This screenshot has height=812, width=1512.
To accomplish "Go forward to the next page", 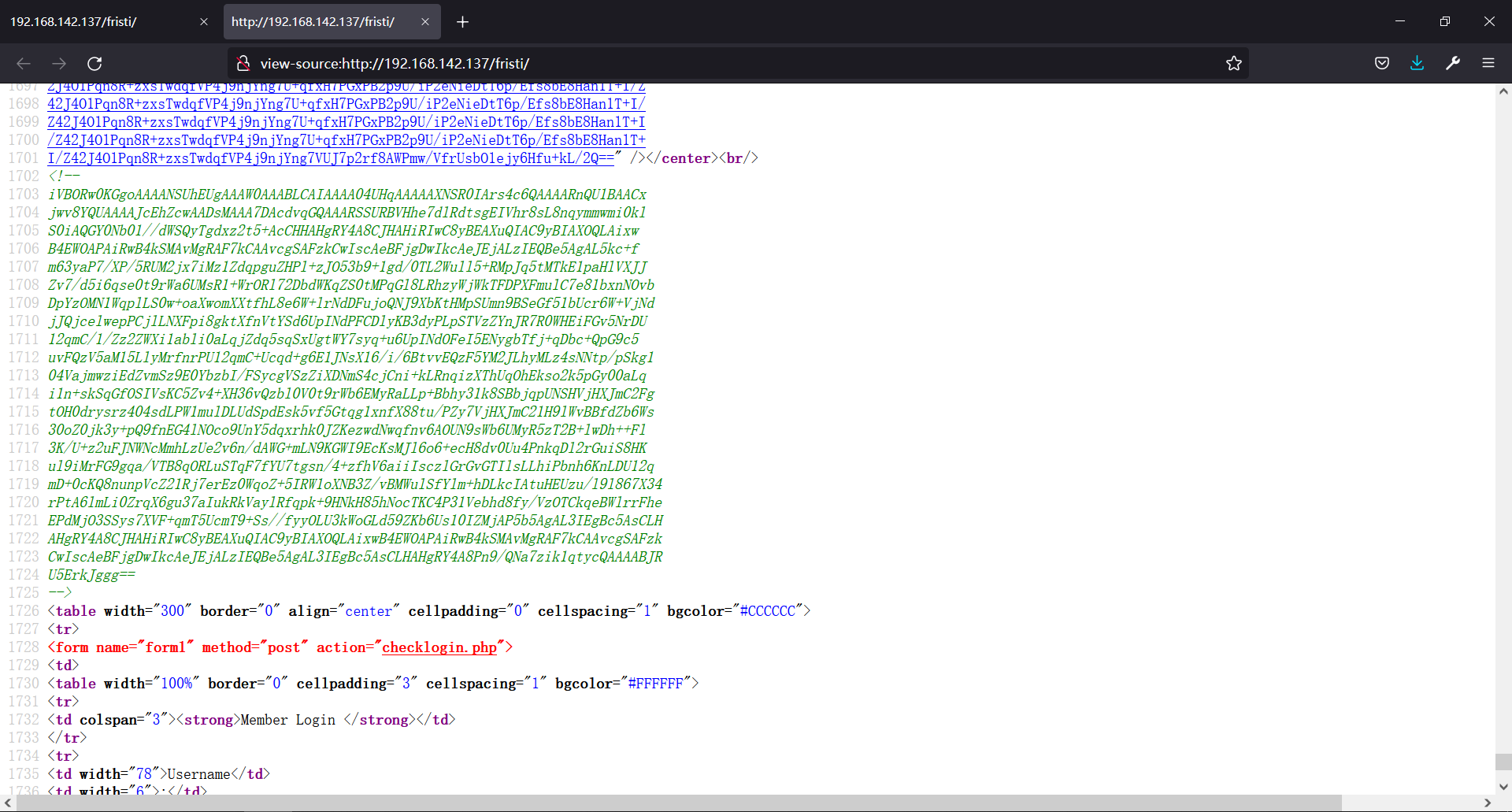I will (59, 64).
